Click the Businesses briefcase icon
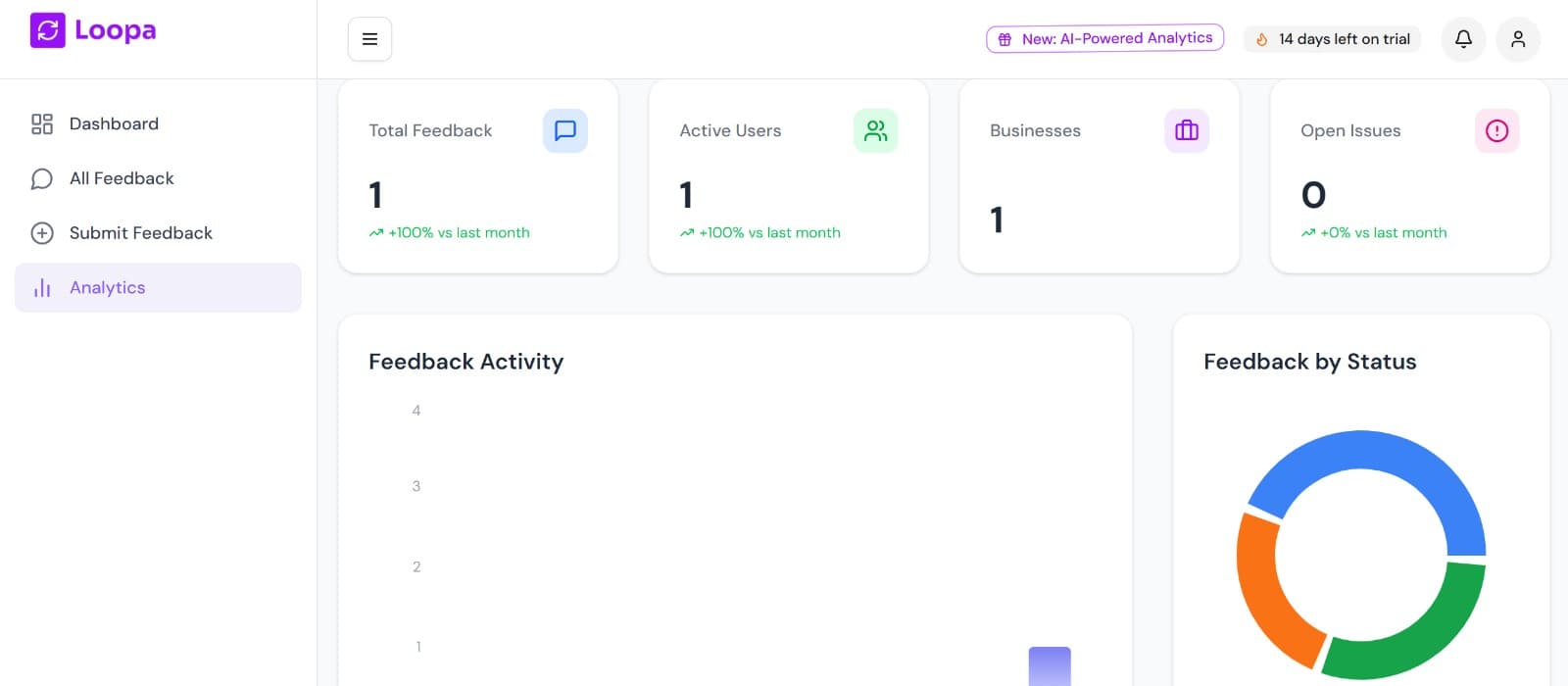Viewport: 1568px width, 686px height. click(1187, 130)
